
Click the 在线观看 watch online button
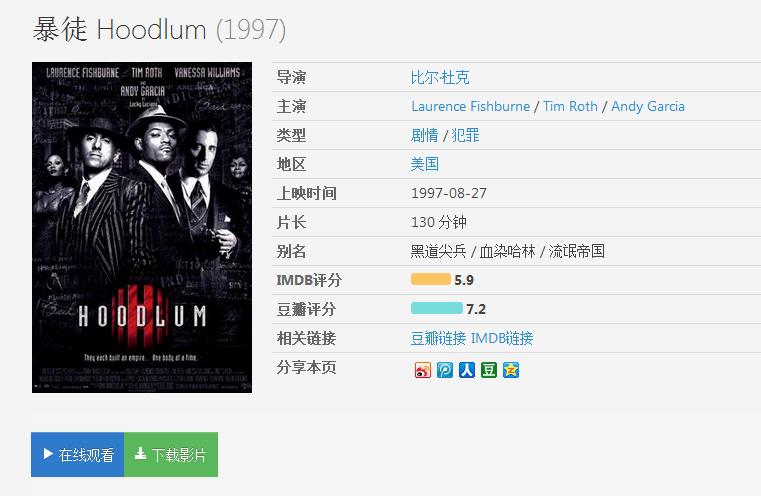pyautogui.click(x=78, y=455)
